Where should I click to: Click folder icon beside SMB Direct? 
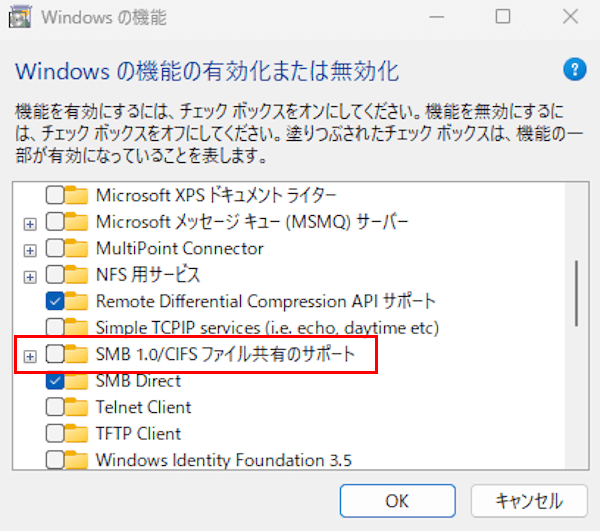tap(77, 381)
